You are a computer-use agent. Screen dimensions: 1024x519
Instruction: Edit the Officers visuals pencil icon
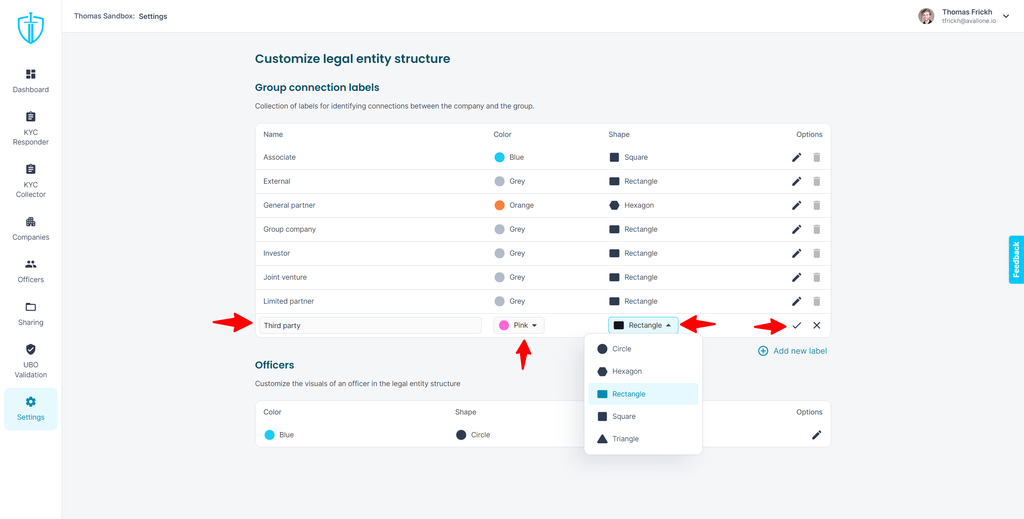[x=816, y=435]
